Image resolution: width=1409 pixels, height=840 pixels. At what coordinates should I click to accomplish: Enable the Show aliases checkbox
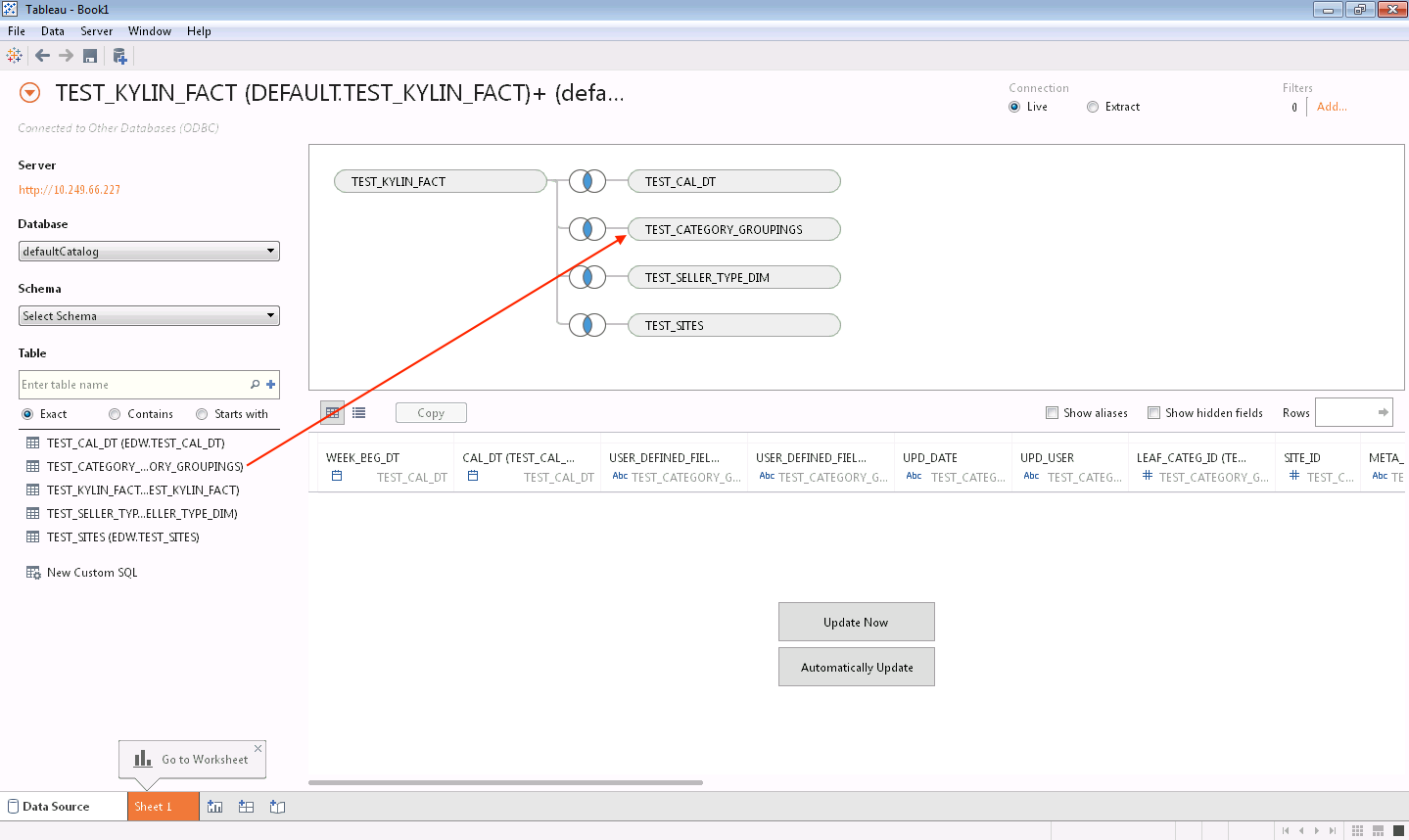point(1053,413)
